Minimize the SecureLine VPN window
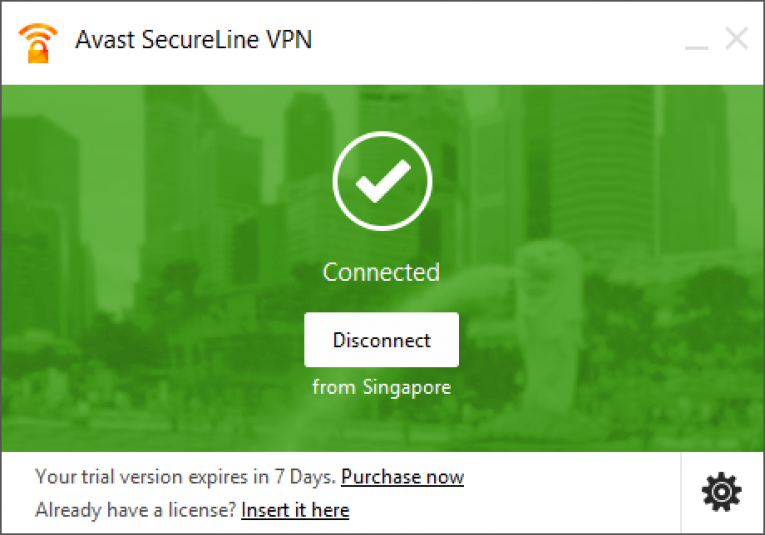Screen dimensions: 765x535 pyautogui.click(x=697, y=42)
